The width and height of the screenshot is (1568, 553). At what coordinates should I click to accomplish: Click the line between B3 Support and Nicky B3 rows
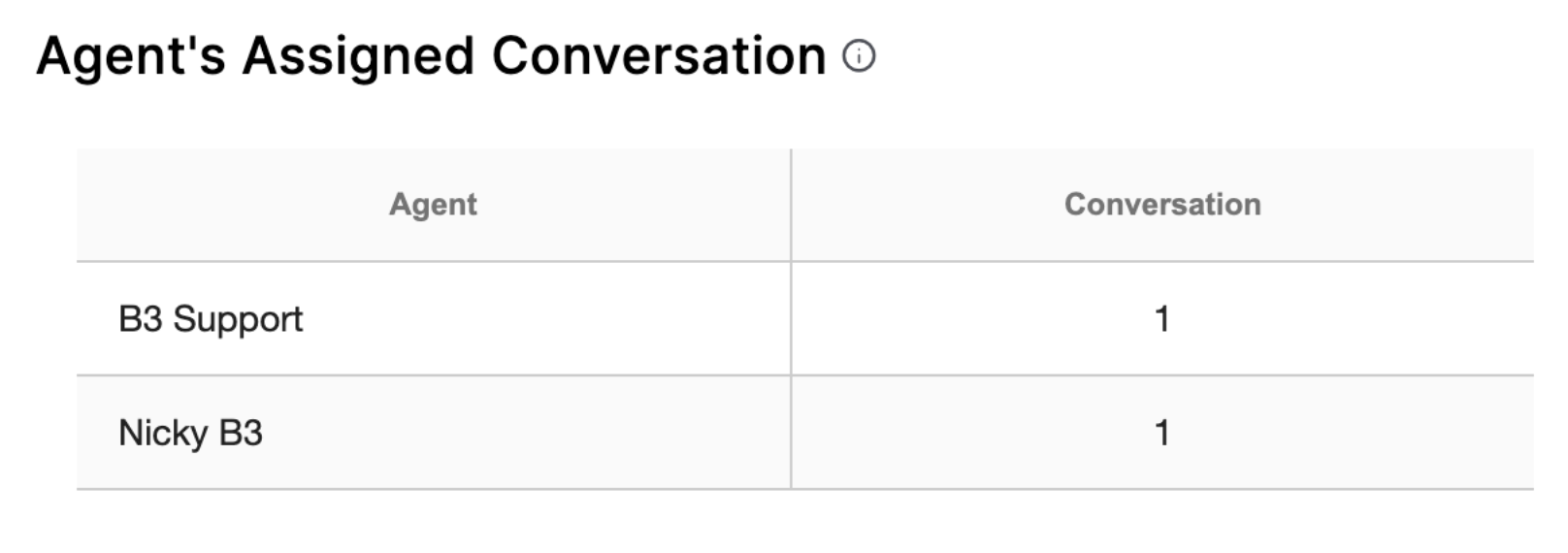(805, 375)
